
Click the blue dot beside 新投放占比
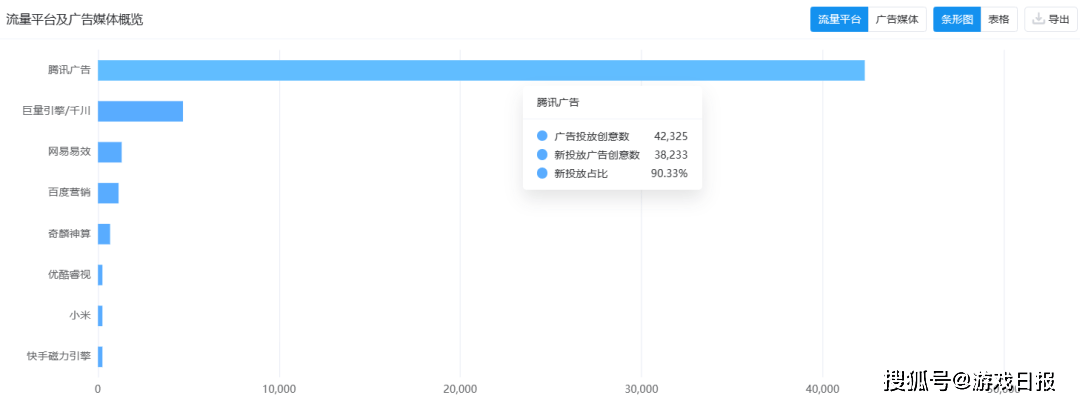(542, 174)
